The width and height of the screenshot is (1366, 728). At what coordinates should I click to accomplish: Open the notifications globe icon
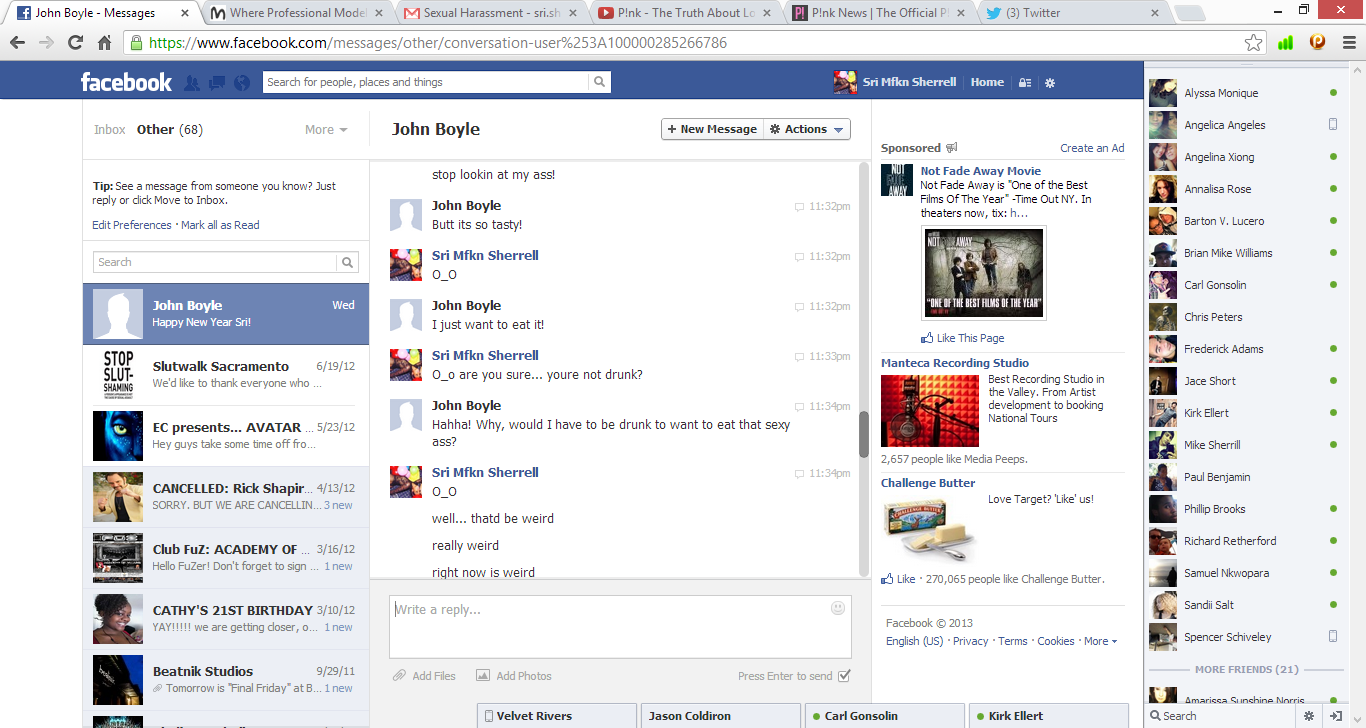241,83
